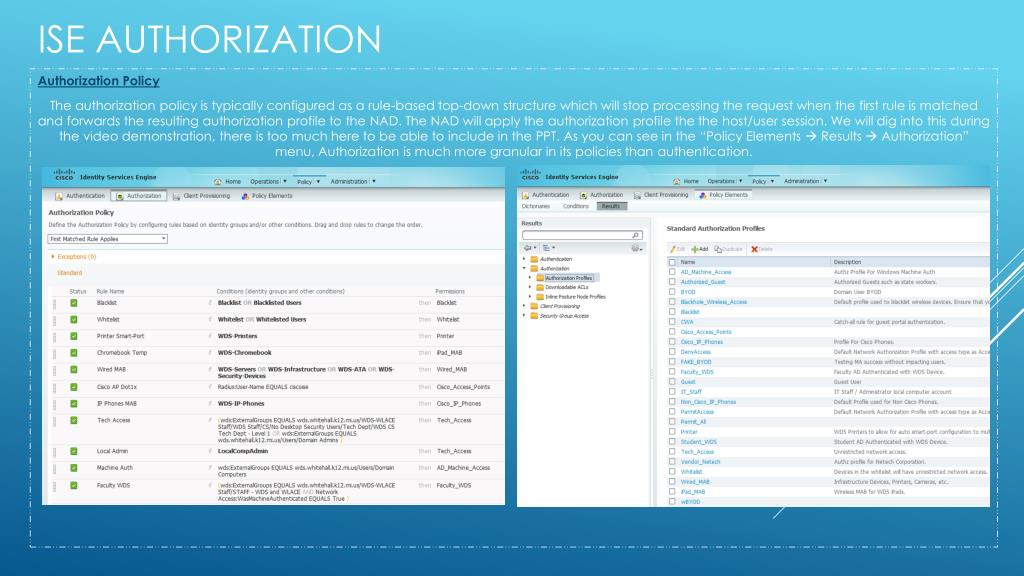
Task: Open the Results sub-tab
Action: tap(611, 206)
